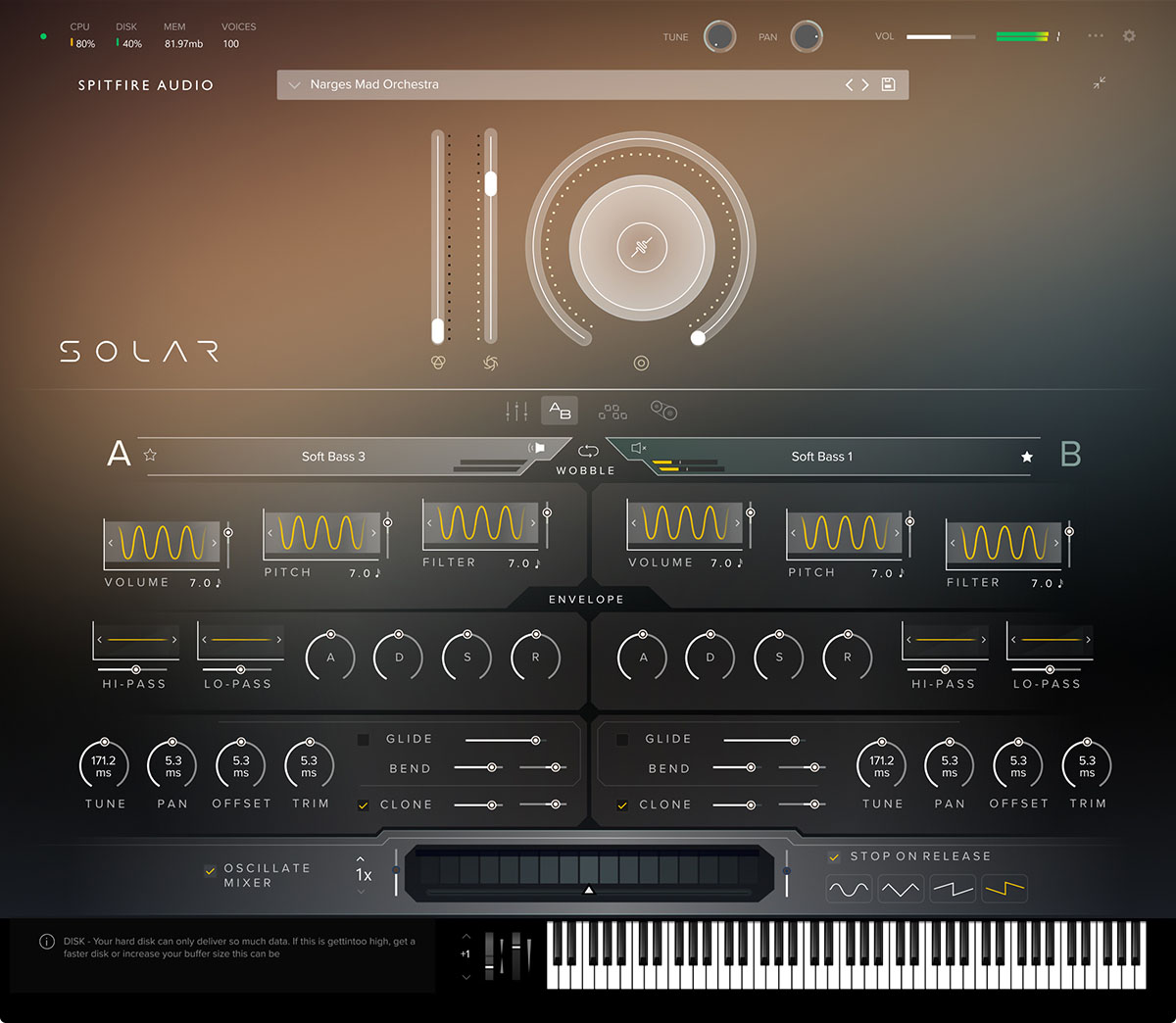This screenshot has width=1176, height=1023.
Task: Open the Narges Mad Orchestra preset dropdown
Action: click(593, 84)
